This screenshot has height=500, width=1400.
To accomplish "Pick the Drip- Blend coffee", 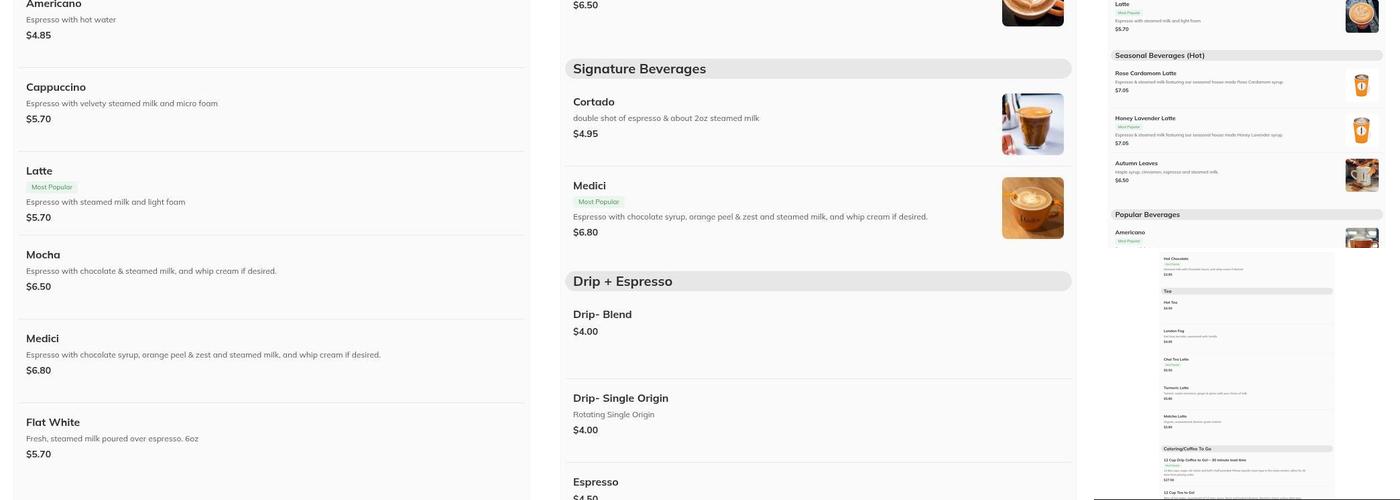I will tap(602, 314).
